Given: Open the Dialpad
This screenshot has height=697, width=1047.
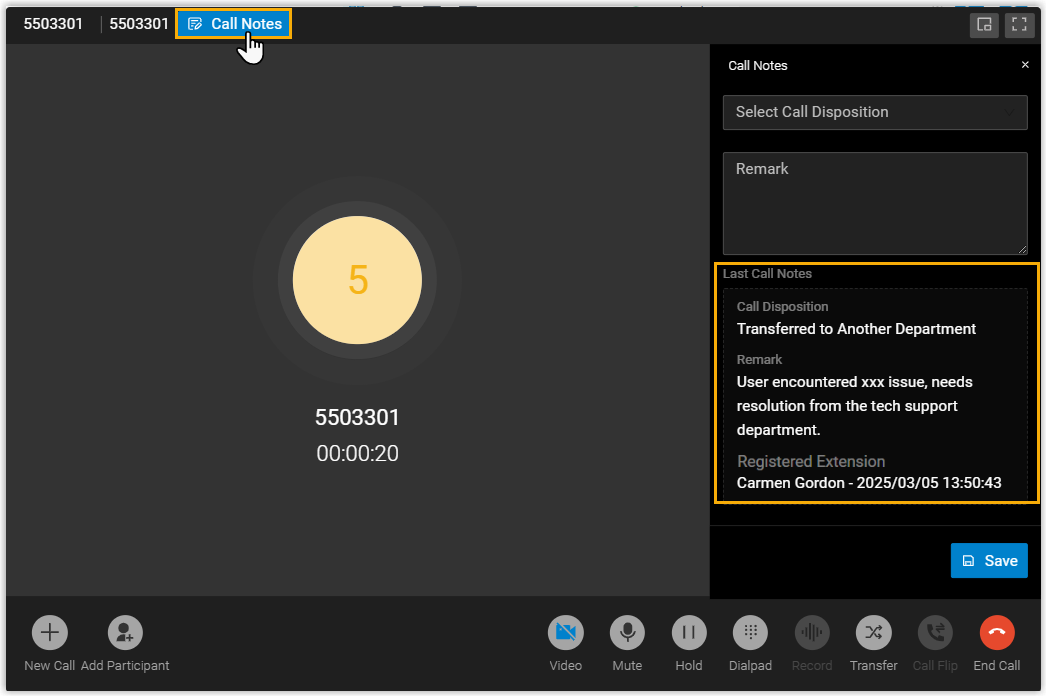Looking at the screenshot, I should (x=750, y=632).
